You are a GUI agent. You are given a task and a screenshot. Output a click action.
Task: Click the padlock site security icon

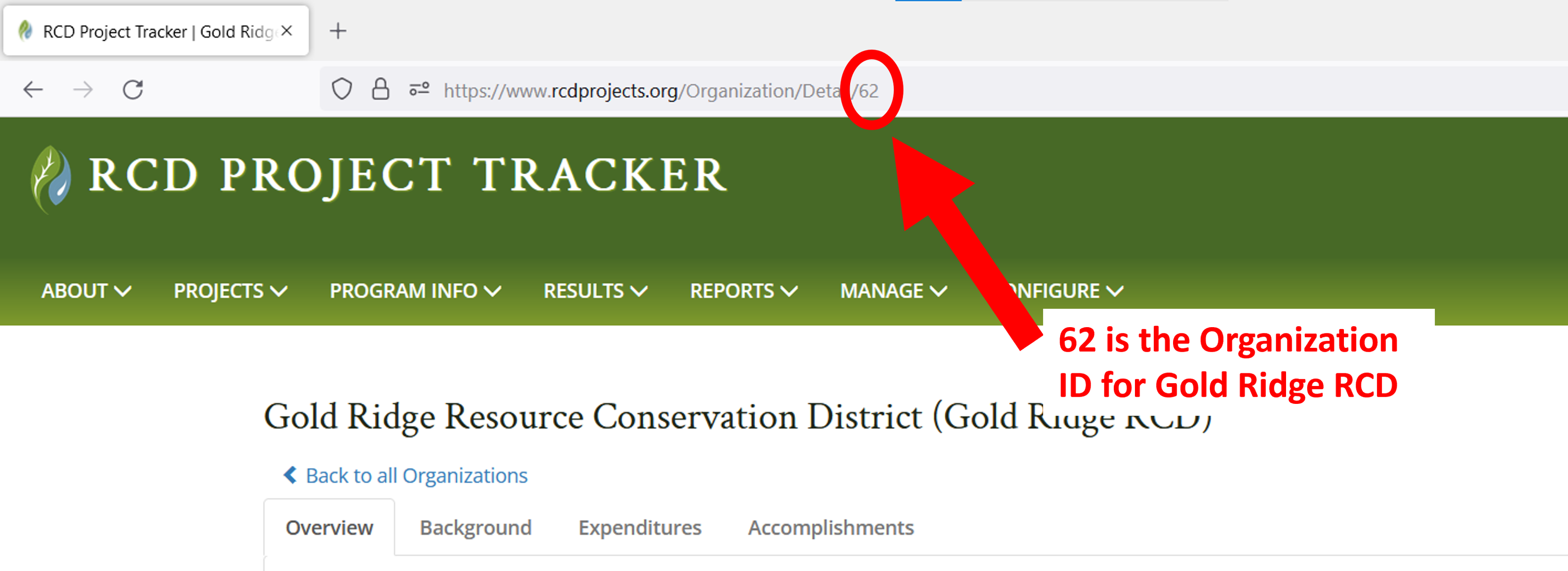380,89
